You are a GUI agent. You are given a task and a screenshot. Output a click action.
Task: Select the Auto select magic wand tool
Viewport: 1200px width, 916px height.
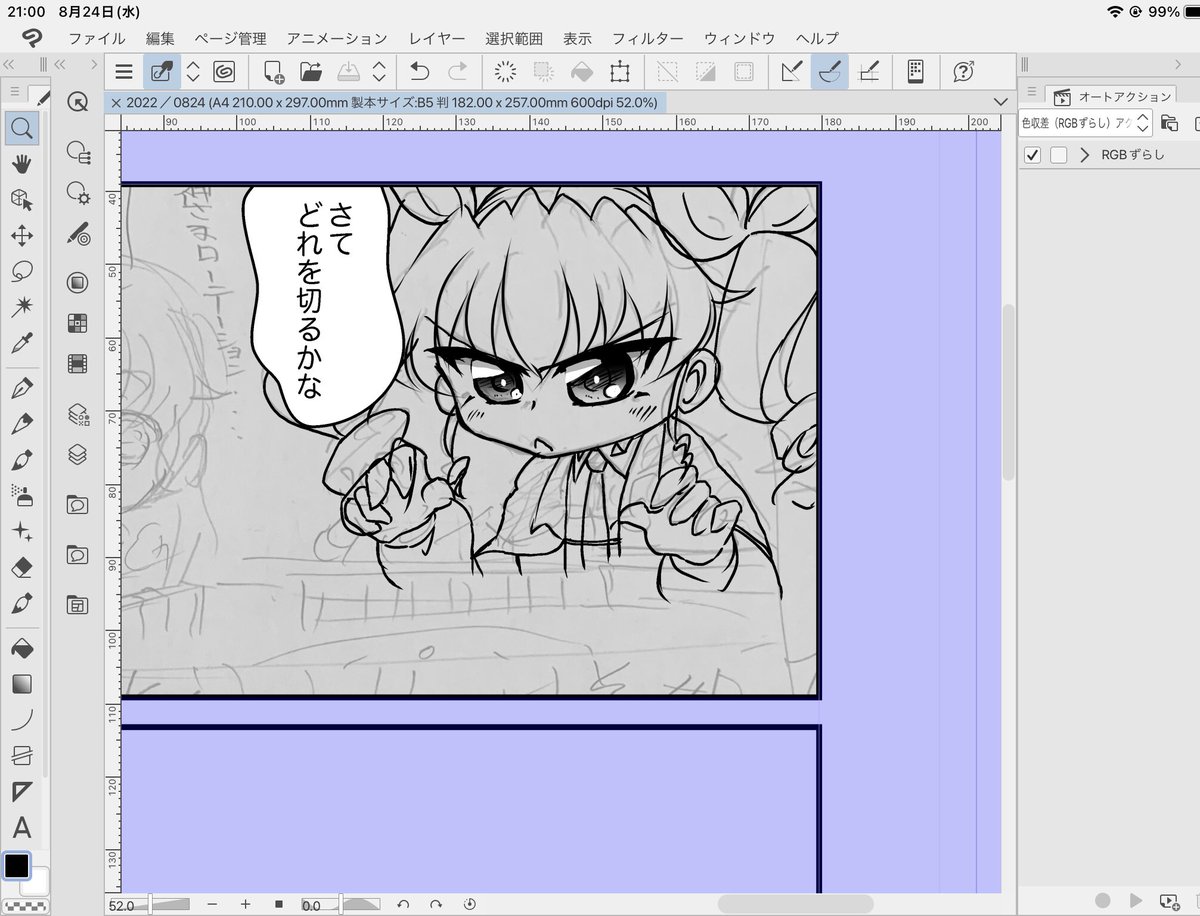tap(22, 307)
